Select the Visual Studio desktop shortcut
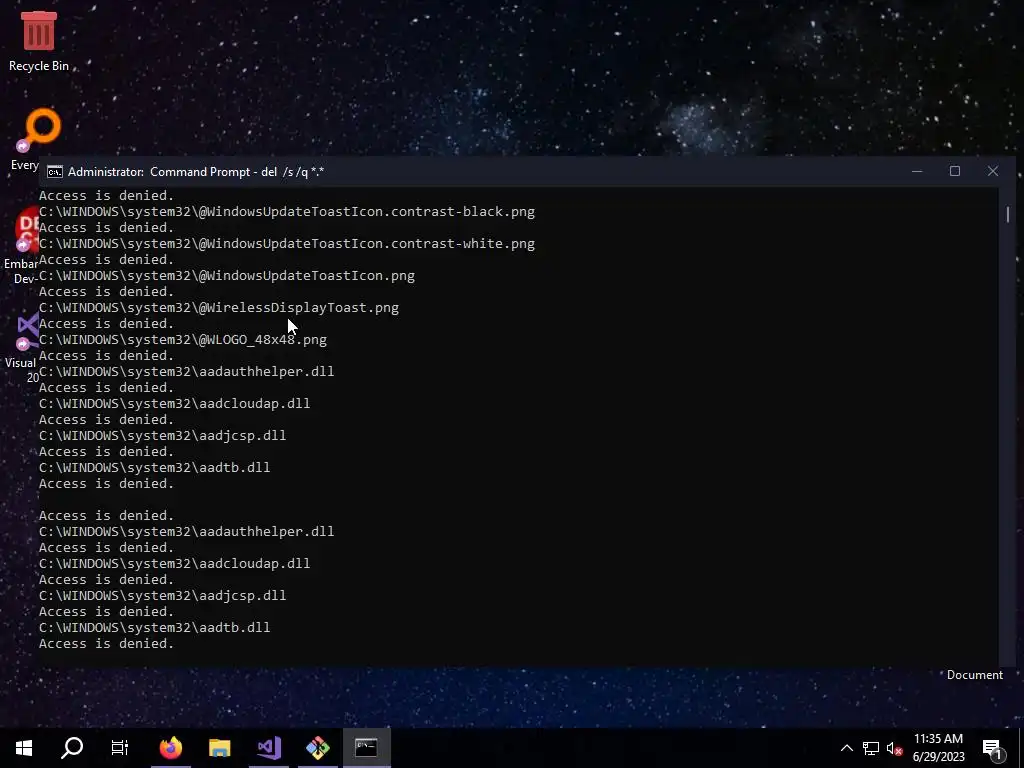 click(22, 349)
